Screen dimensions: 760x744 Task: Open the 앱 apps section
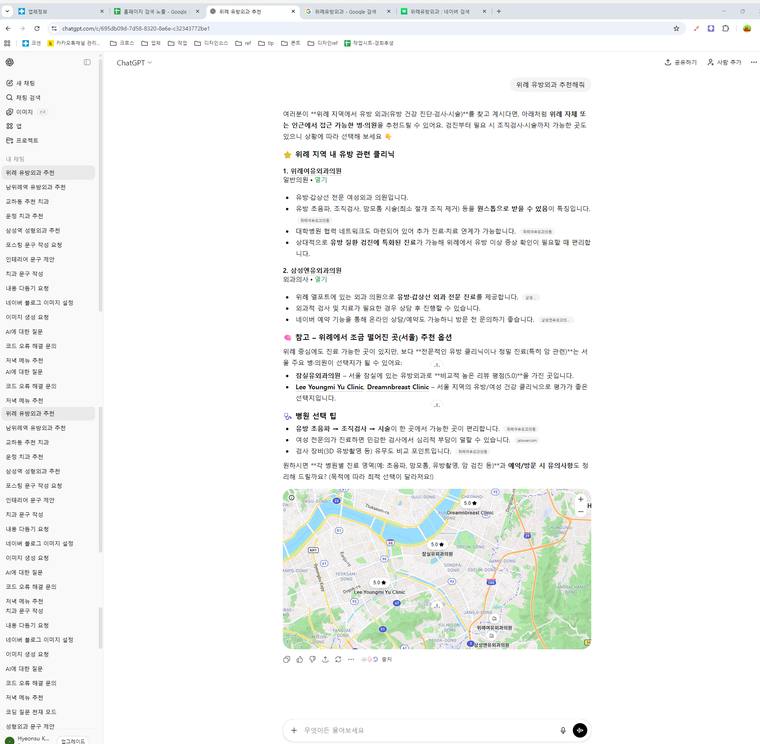point(14,126)
